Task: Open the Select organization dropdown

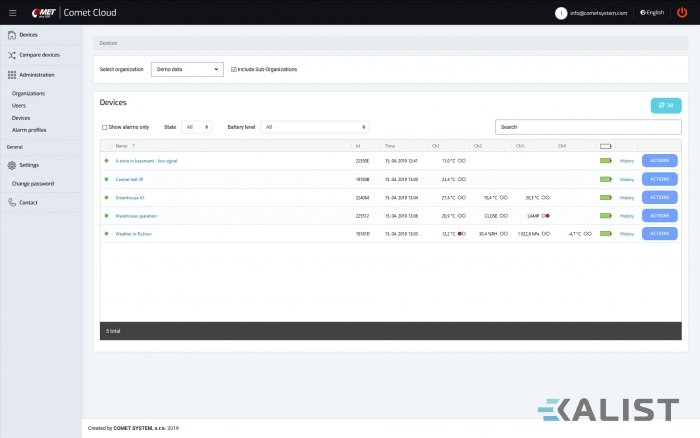Action: pyautogui.click(x=187, y=69)
